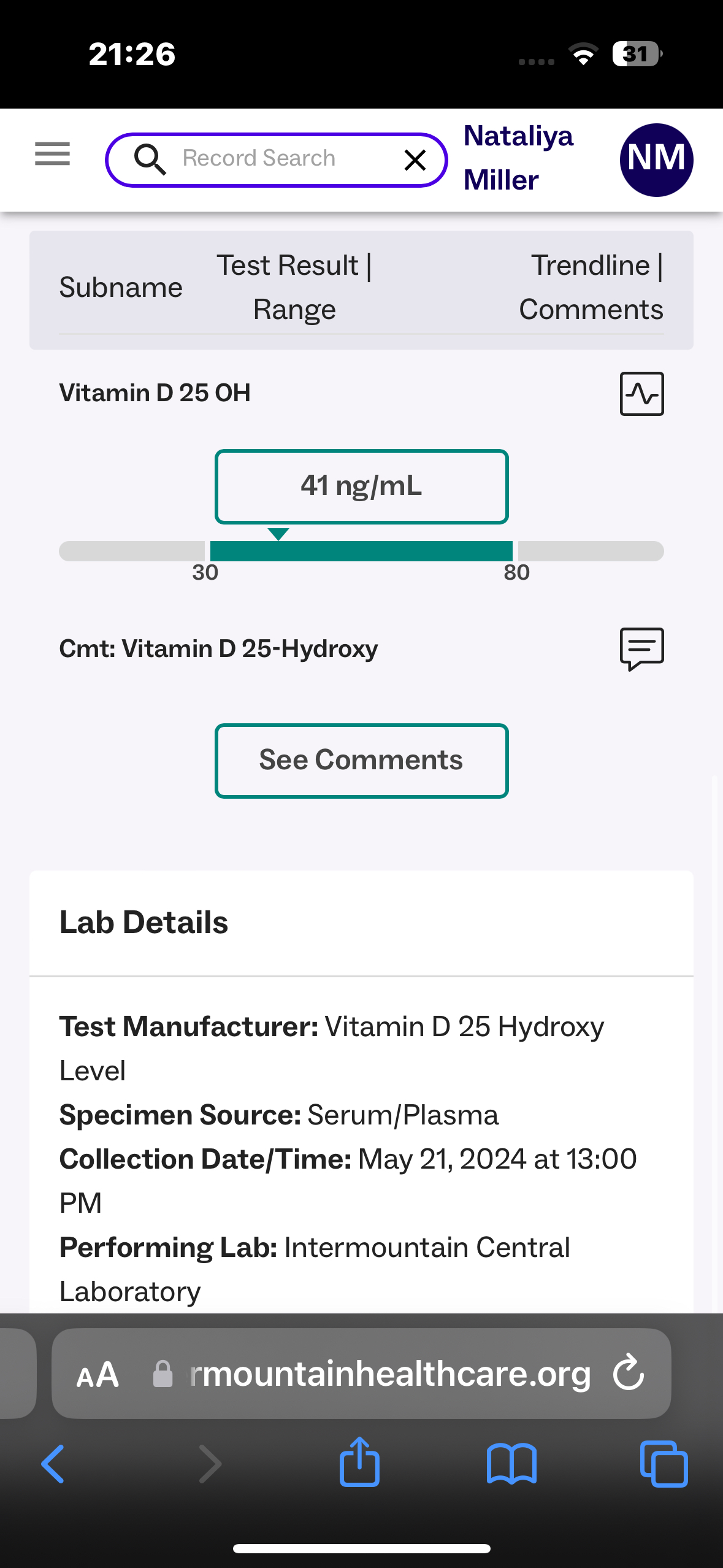Go back to previous page
This screenshot has height=1568, width=723.
click(53, 1464)
